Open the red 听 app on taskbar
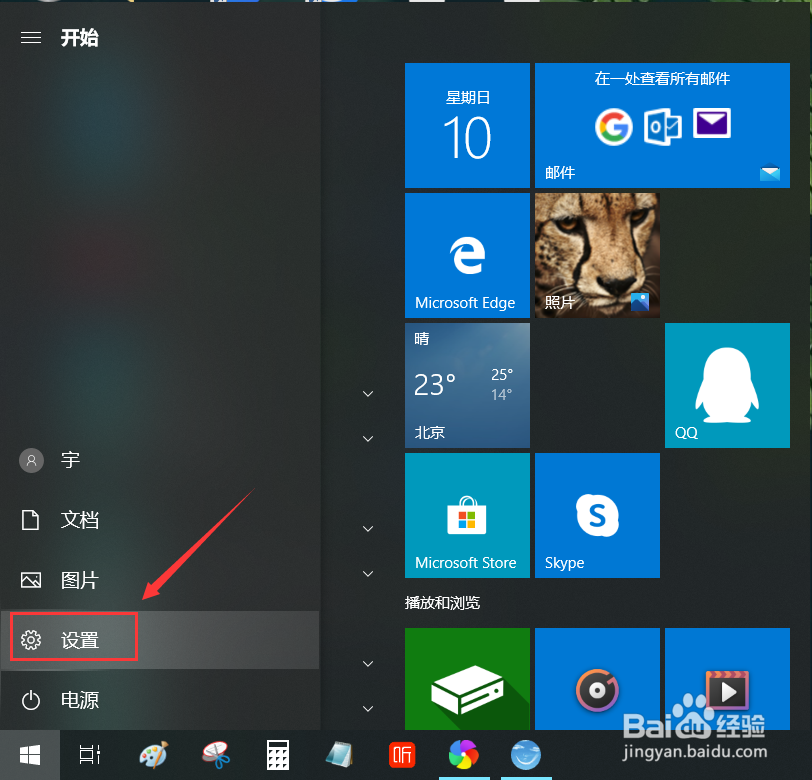The height and width of the screenshot is (780, 812). coord(402,755)
